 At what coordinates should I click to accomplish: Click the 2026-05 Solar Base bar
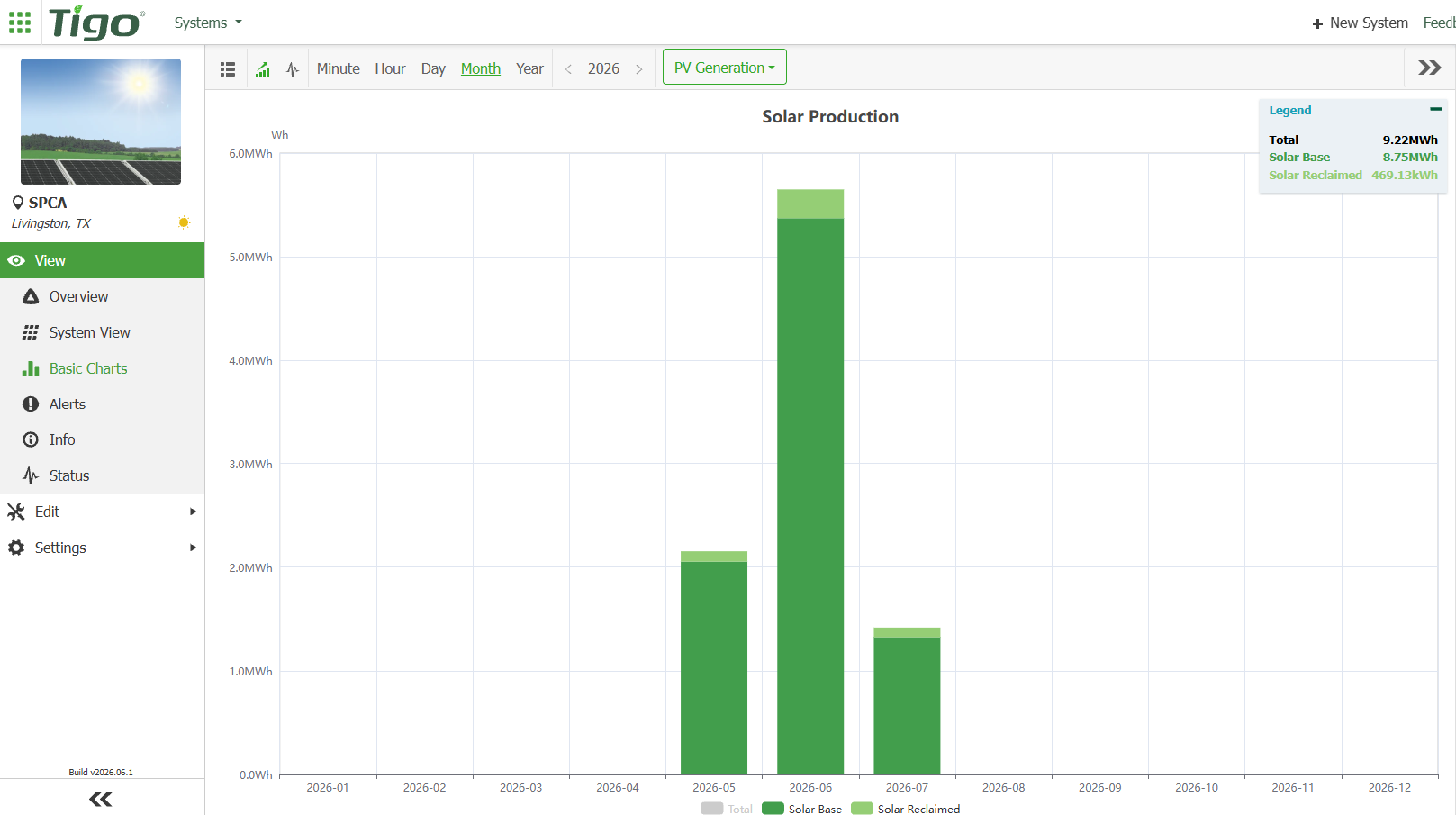tap(714, 667)
